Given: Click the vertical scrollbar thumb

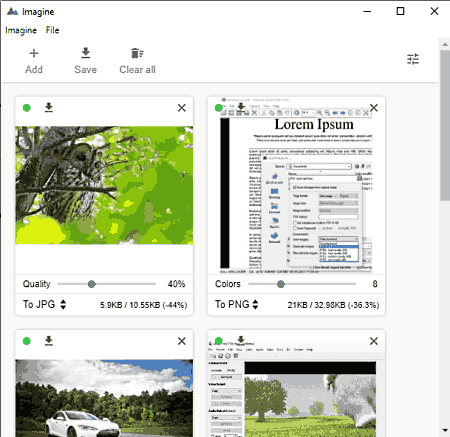Looking at the screenshot, I should point(445,125).
